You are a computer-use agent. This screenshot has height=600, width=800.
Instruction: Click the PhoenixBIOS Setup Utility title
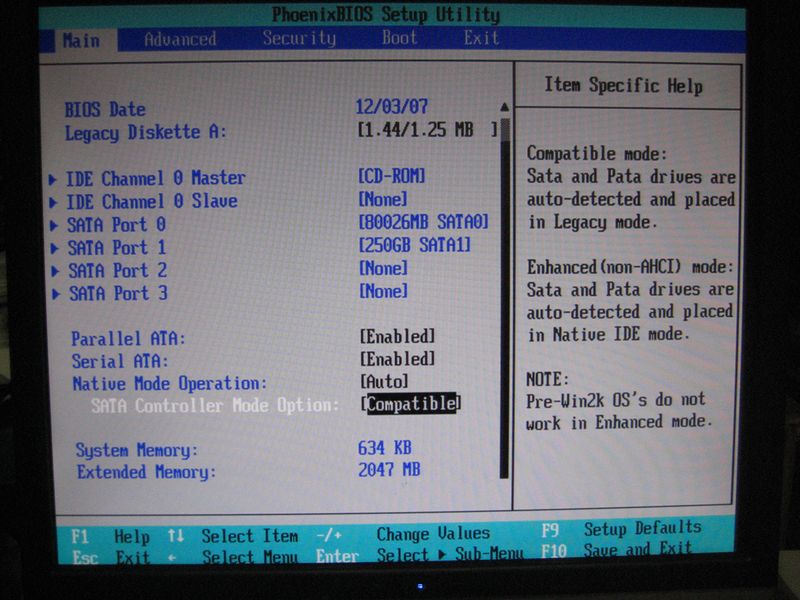[x=386, y=15]
